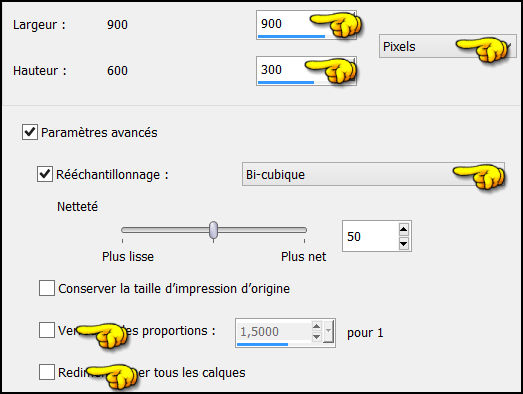Click the hand pointer on the Pixels dropdown
Image resolution: width=523 pixels, height=394 pixels.
[482, 49]
